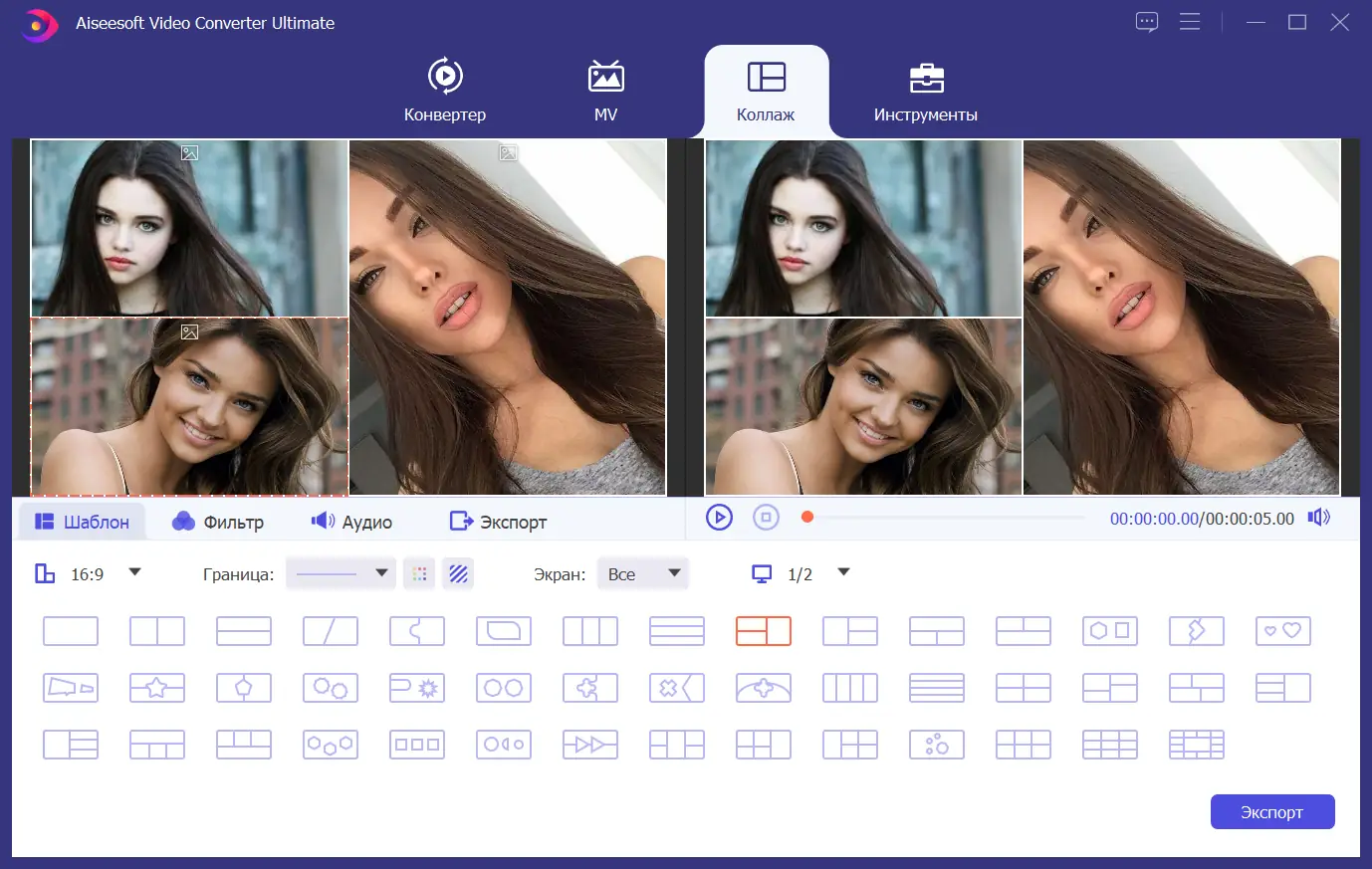The image size is (1372, 869).
Task: Expand the 1/2 screen count dropdown
Action: pos(843,572)
